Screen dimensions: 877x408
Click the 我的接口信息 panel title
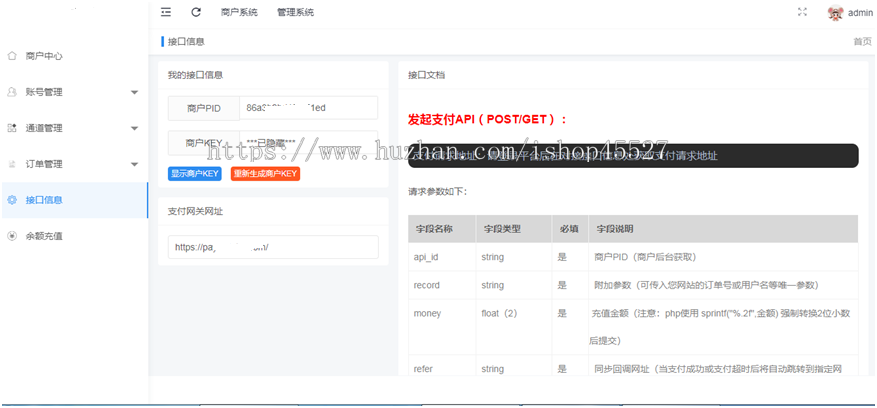(x=195, y=75)
